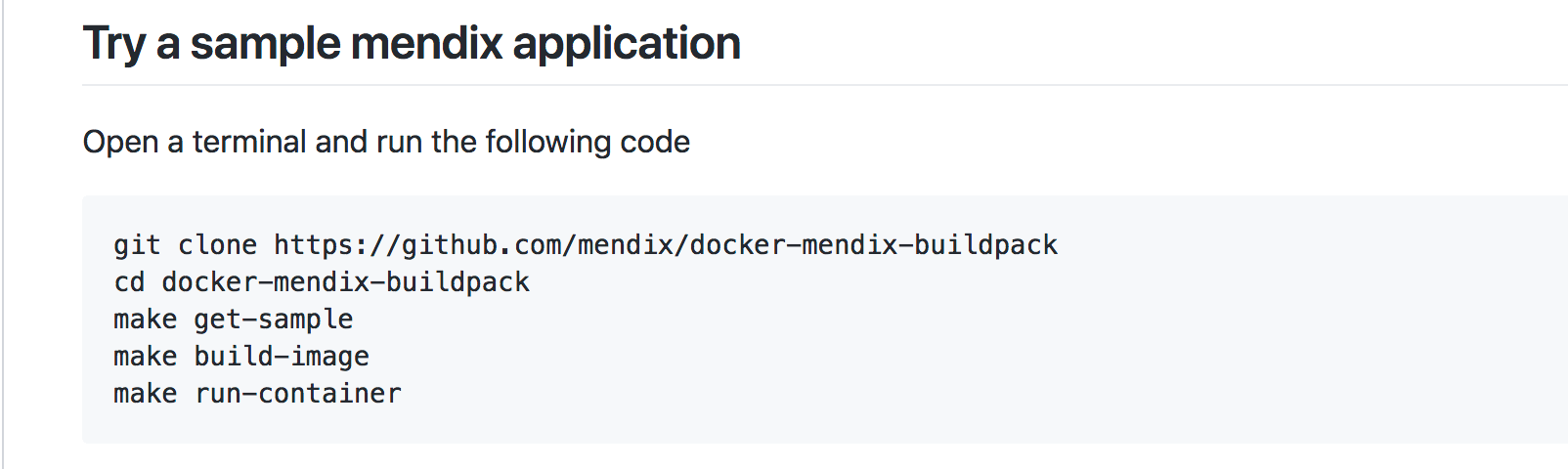Click the 'Open a terminal' instruction paragraph
1568x469 pixels.
(x=386, y=142)
